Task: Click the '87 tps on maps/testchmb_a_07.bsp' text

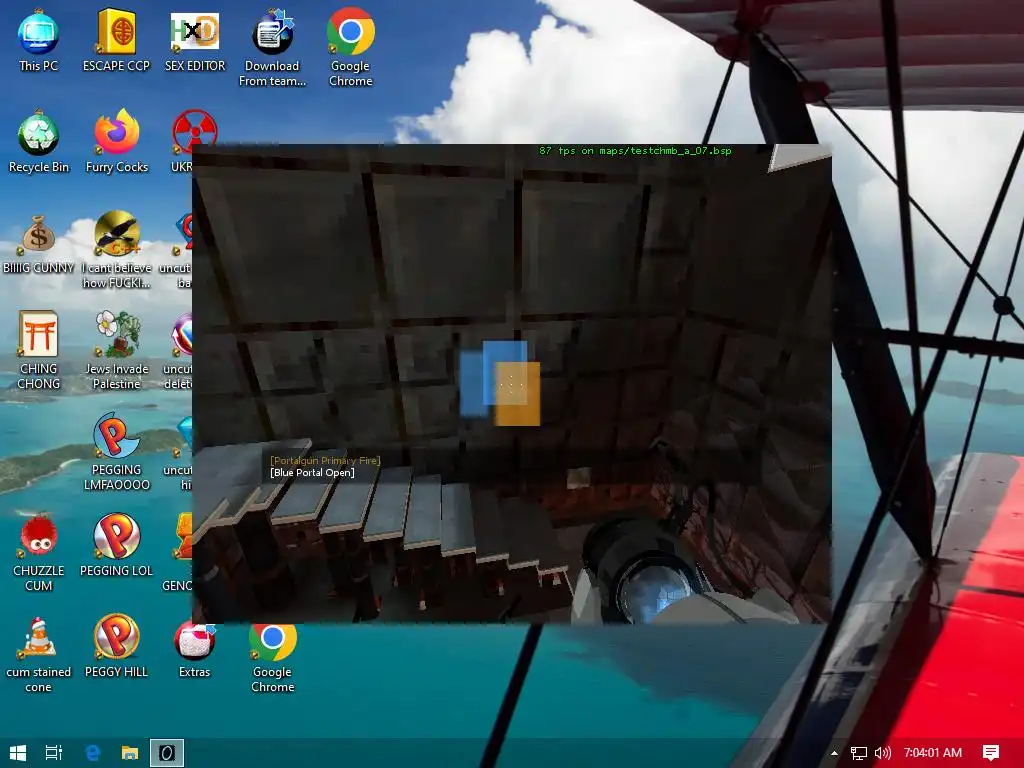Action: pos(635,151)
